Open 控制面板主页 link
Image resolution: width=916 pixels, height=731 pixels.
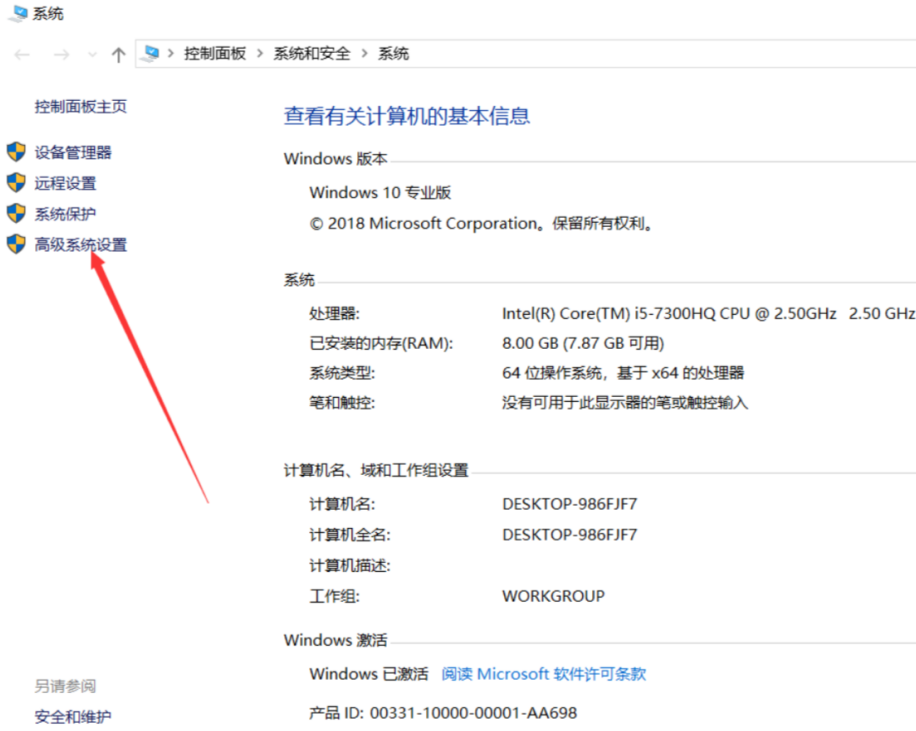click(x=81, y=106)
